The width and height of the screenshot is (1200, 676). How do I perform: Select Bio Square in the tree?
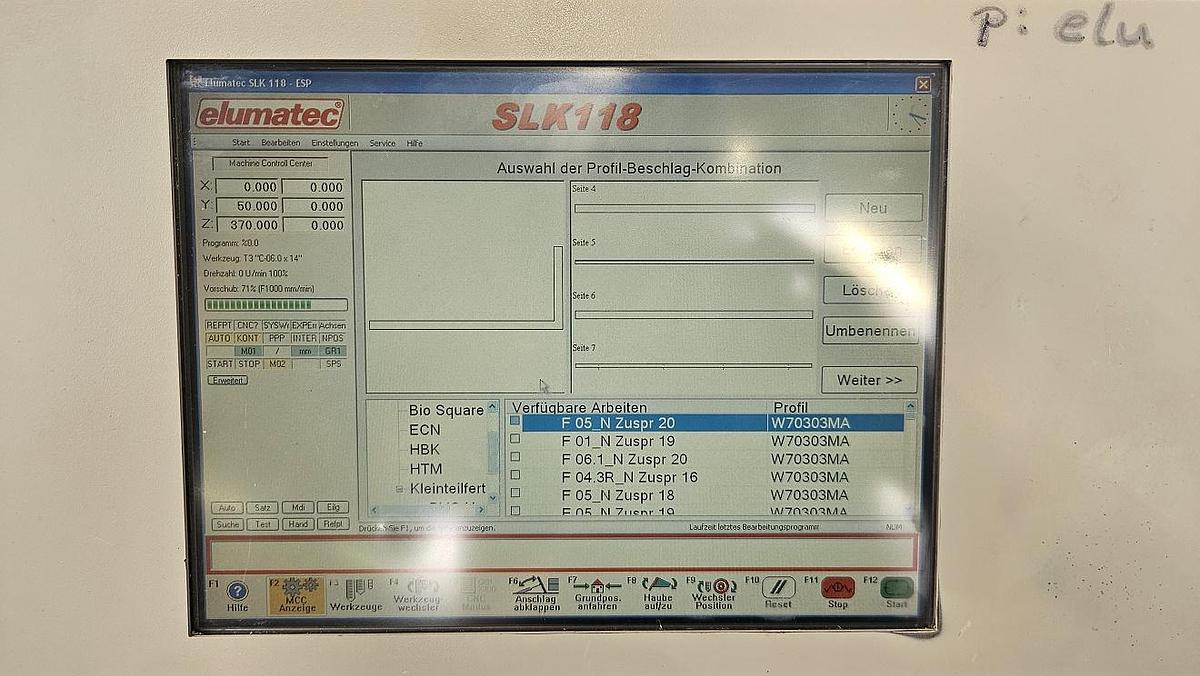point(446,410)
